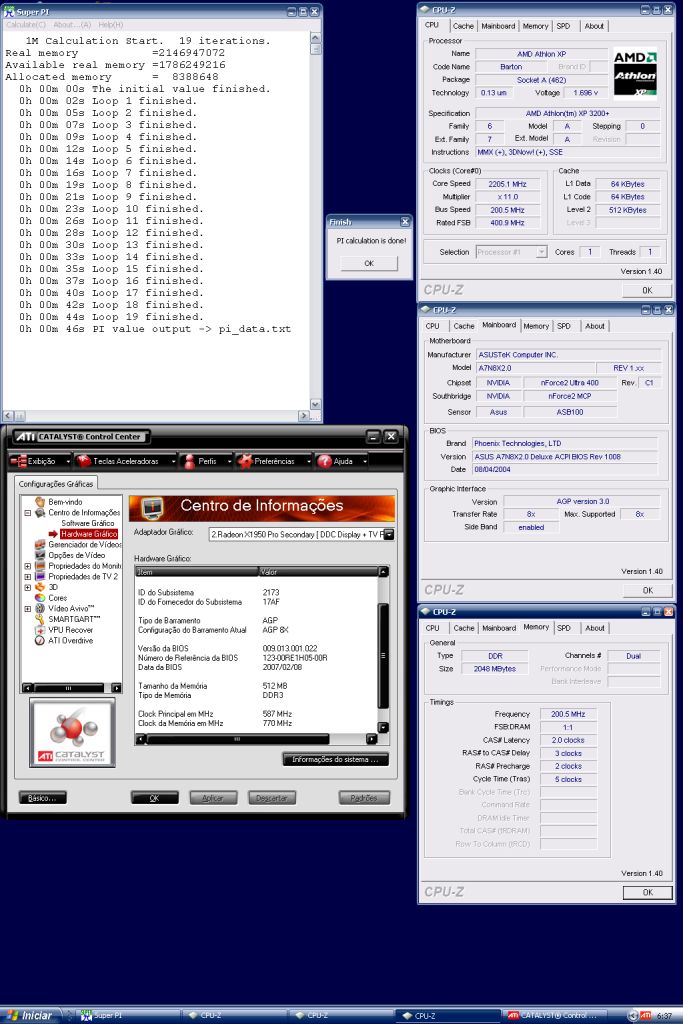Open the Exibição menu icon in Catalyst
Viewport: 683px width, 1024px height.
coord(18,461)
